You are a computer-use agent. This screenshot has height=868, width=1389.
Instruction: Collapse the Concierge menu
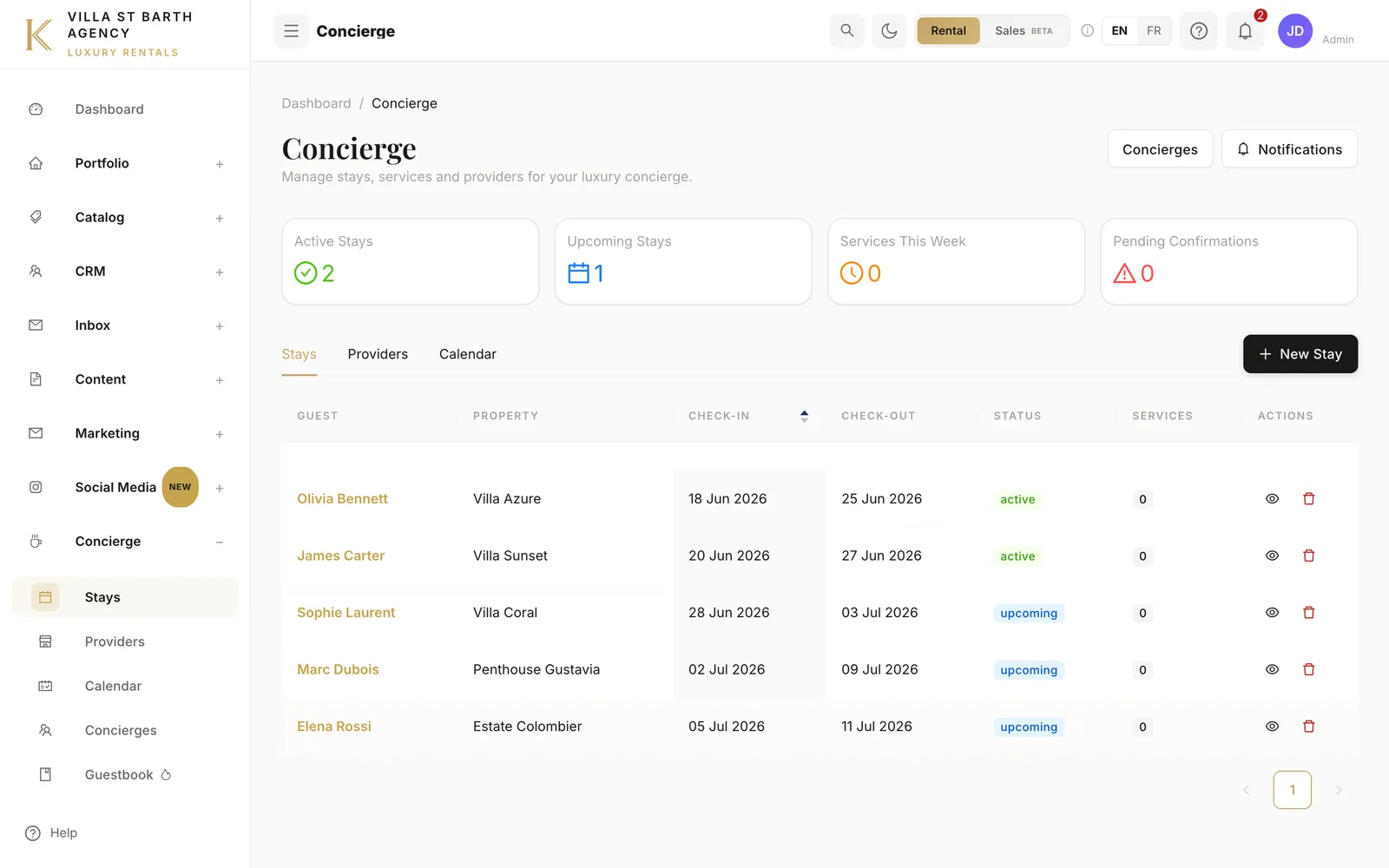click(220, 542)
